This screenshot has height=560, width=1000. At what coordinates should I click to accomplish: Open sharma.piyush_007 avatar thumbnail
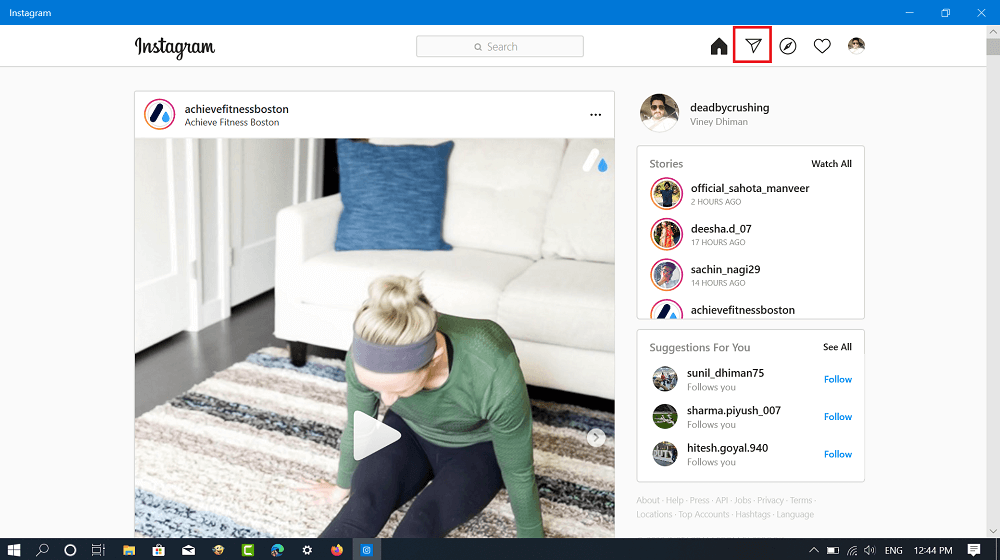[x=665, y=416]
